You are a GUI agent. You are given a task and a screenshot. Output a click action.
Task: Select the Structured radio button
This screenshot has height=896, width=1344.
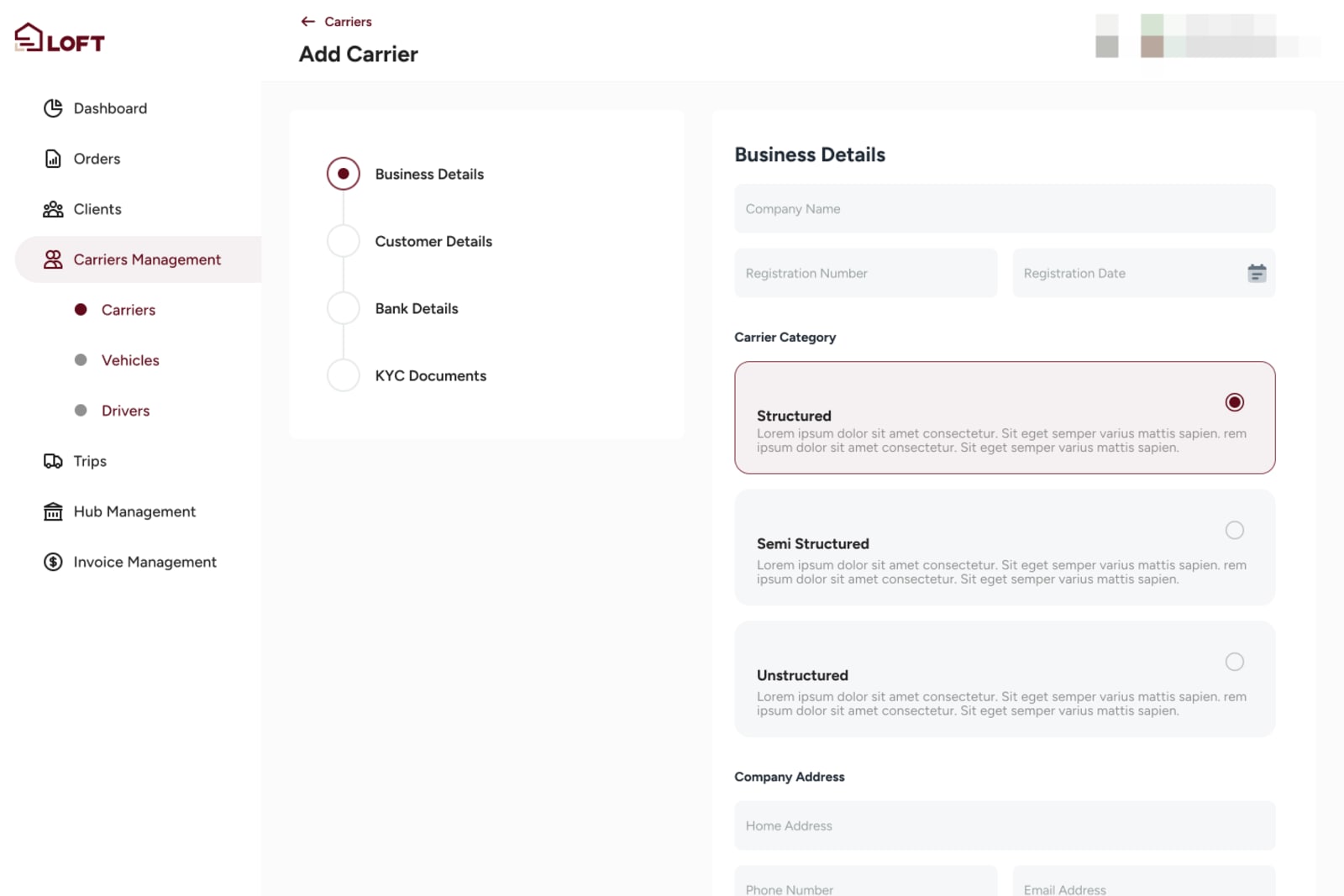(1234, 402)
